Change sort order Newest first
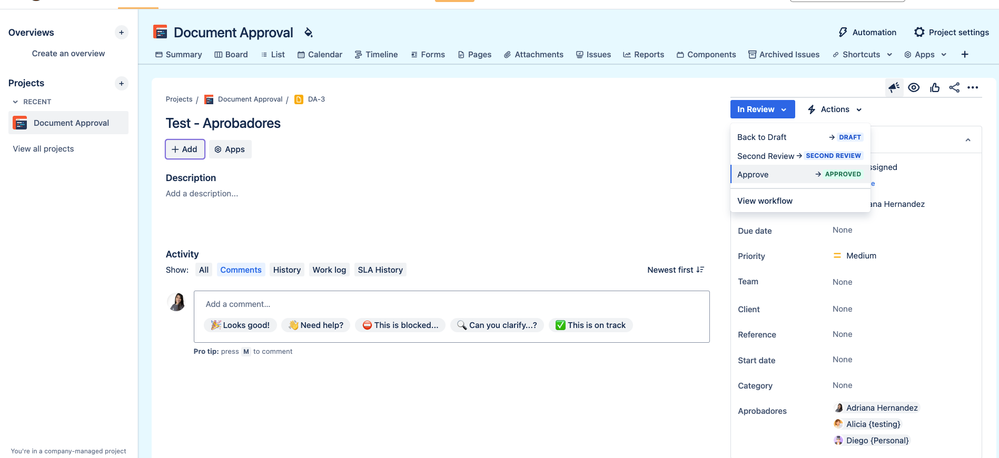The image size is (999, 458). 675,270
